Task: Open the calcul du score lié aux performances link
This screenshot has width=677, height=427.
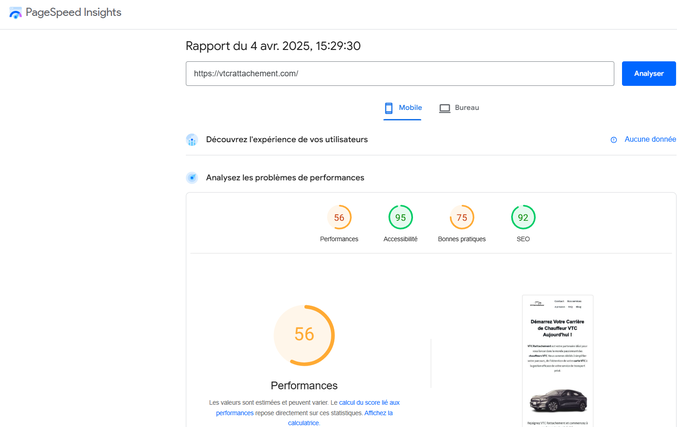Action: [307, 408]
